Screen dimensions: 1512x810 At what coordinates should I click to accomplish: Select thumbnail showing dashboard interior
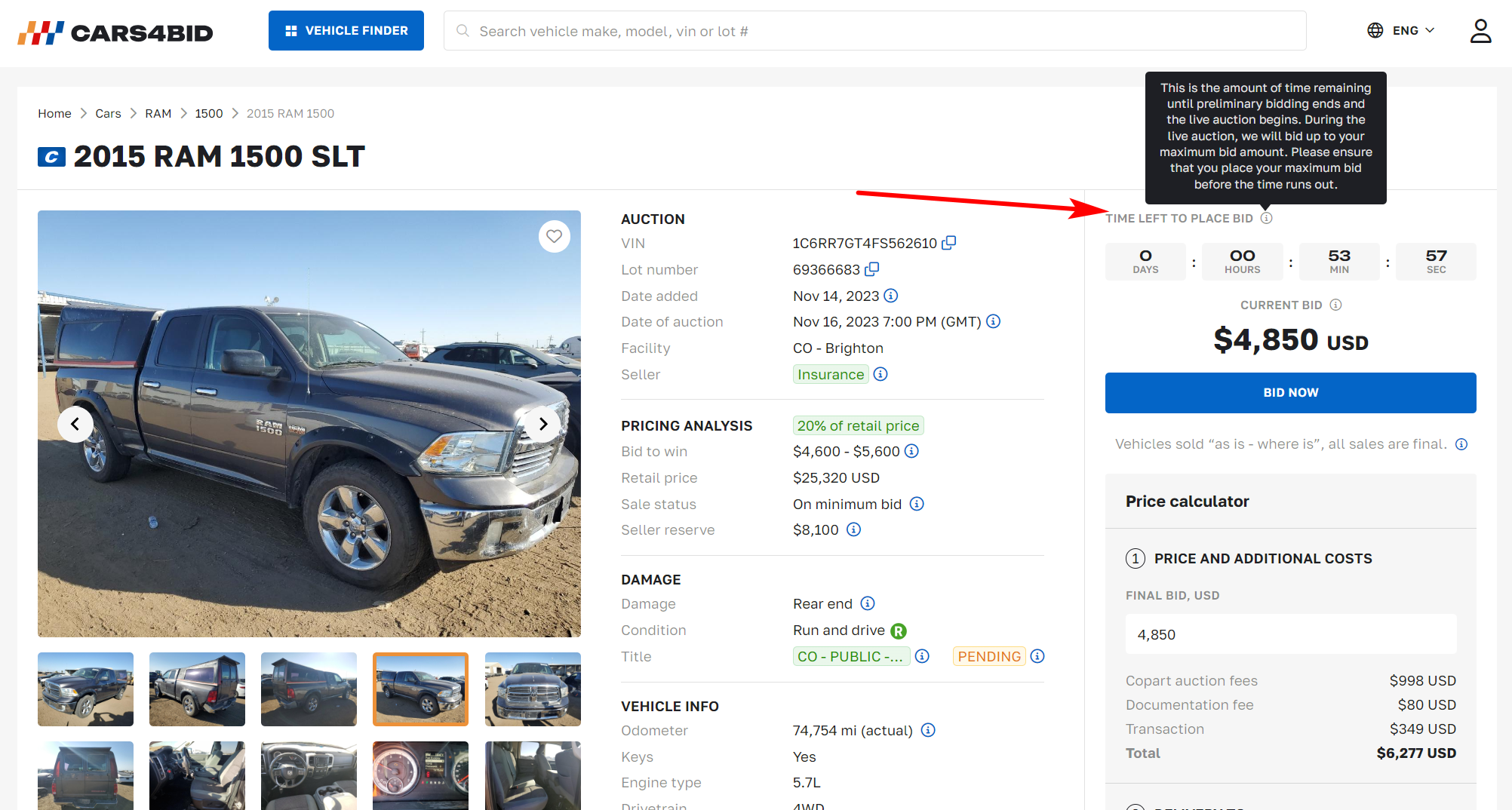pyautogui.click(x=309, y=775)
